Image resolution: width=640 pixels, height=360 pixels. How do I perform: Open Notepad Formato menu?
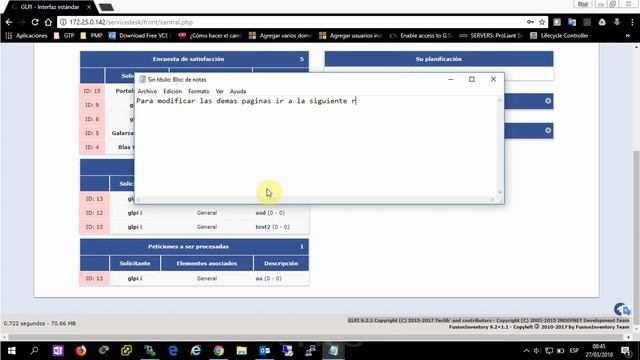[198, 91]
